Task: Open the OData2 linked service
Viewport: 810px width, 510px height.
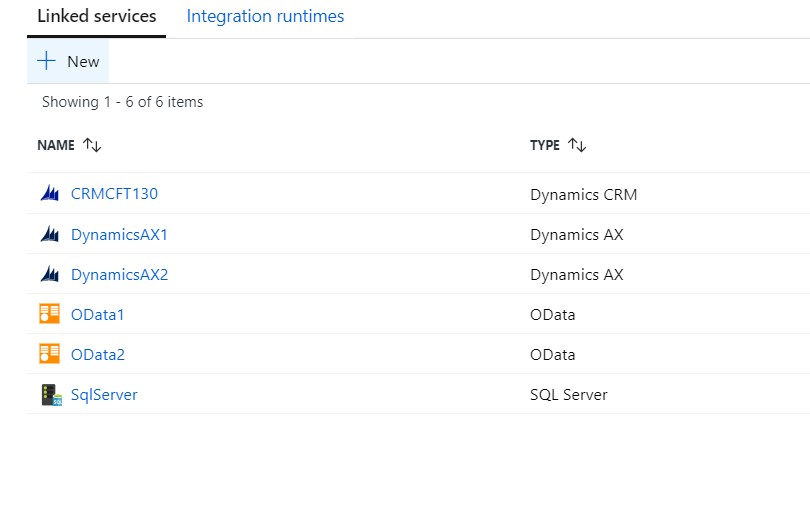Action: click(x=98, y=354)
